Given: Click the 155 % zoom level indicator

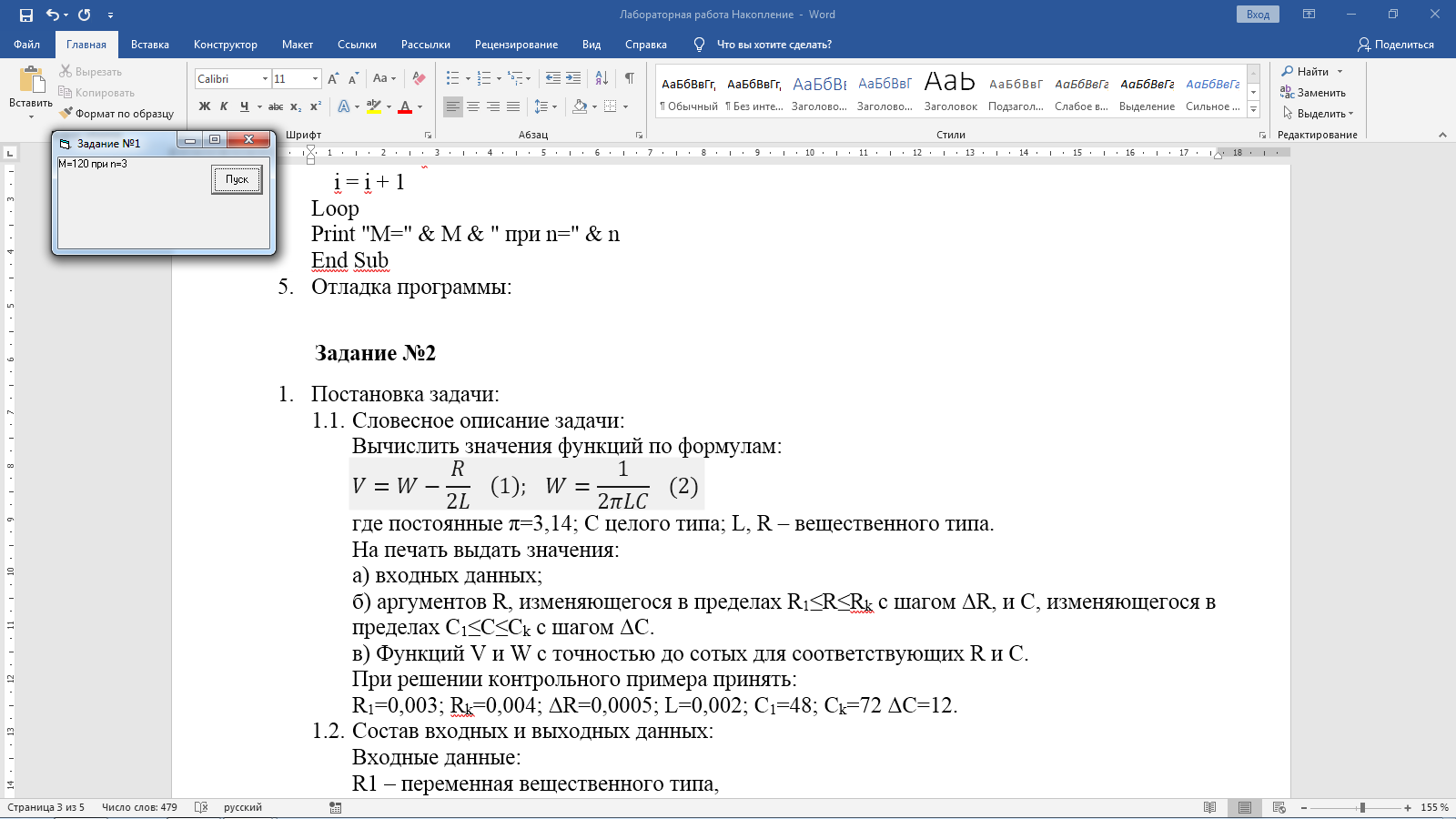Looking at the screenshot, I should tap(1434, 807).
